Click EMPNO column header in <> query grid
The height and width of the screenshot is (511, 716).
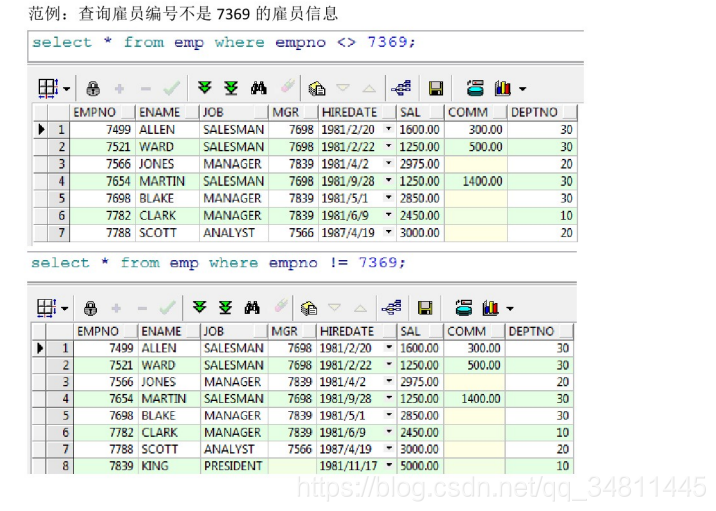(x=102, y=112)
